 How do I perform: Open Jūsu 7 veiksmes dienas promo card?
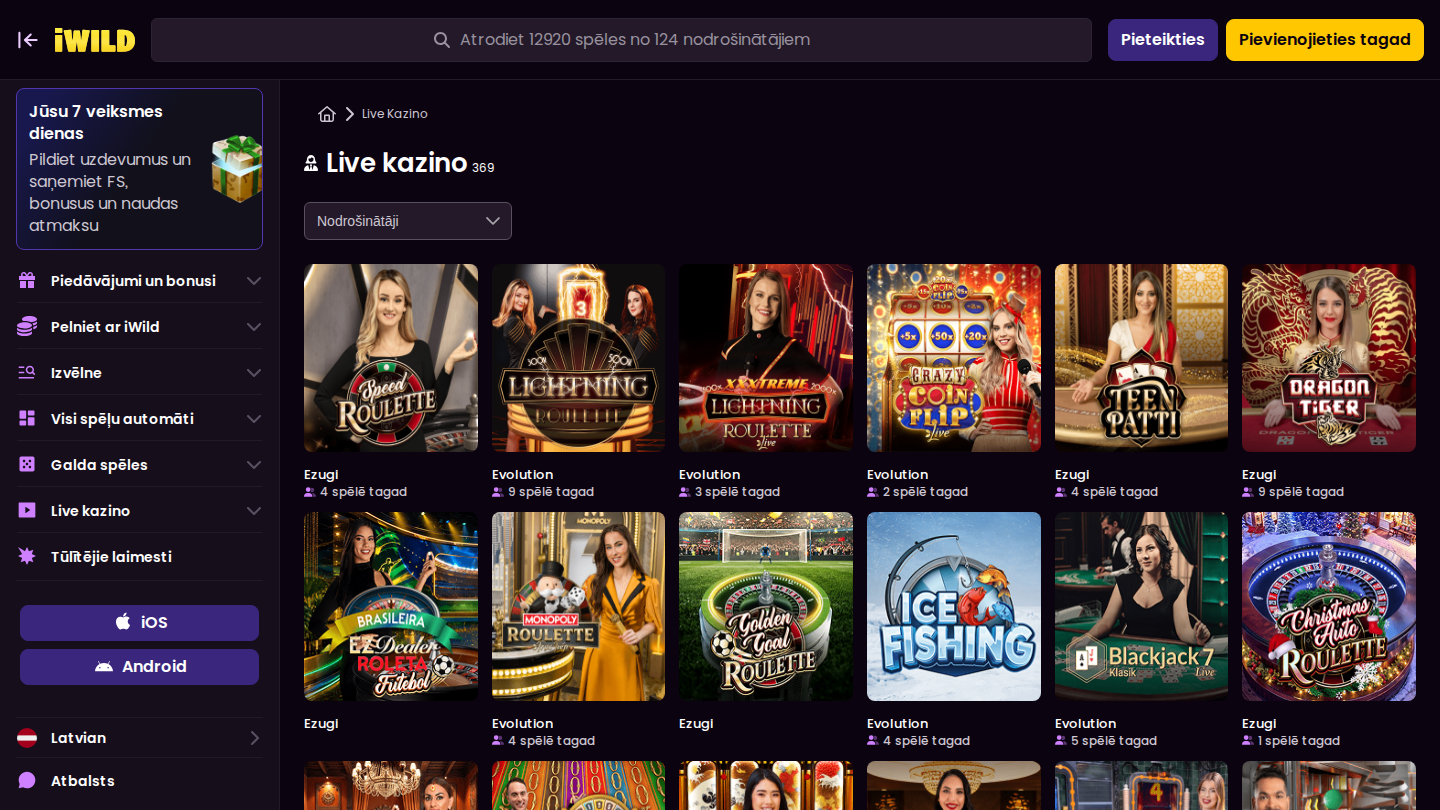coord(140,169)
